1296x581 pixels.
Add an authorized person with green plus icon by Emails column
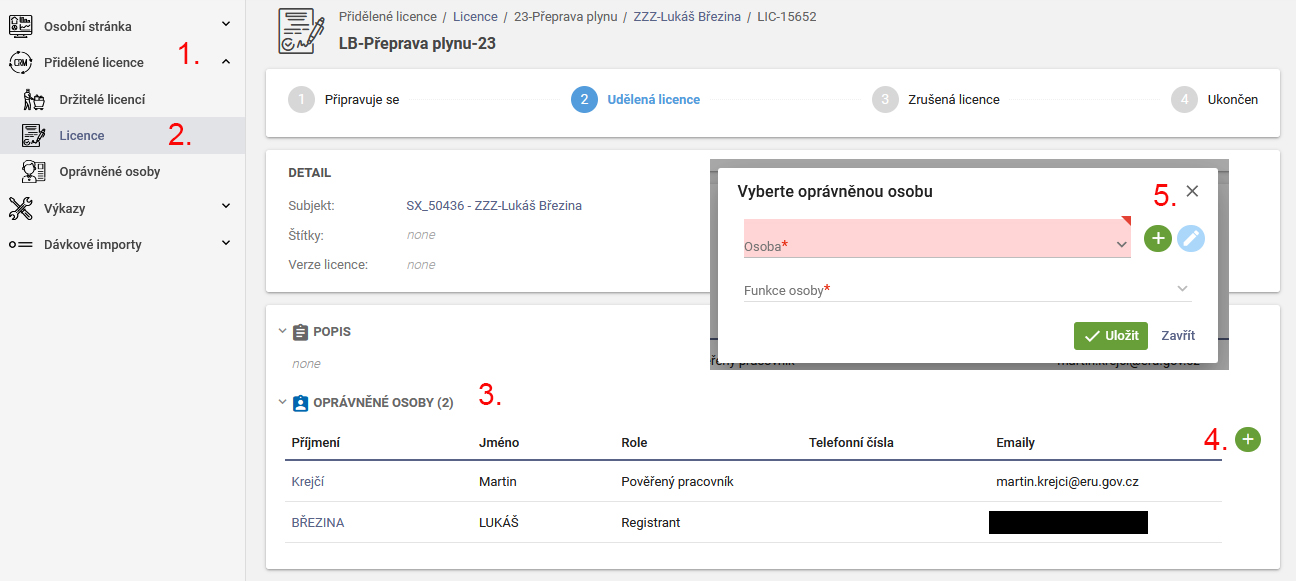pos(1248,439)
